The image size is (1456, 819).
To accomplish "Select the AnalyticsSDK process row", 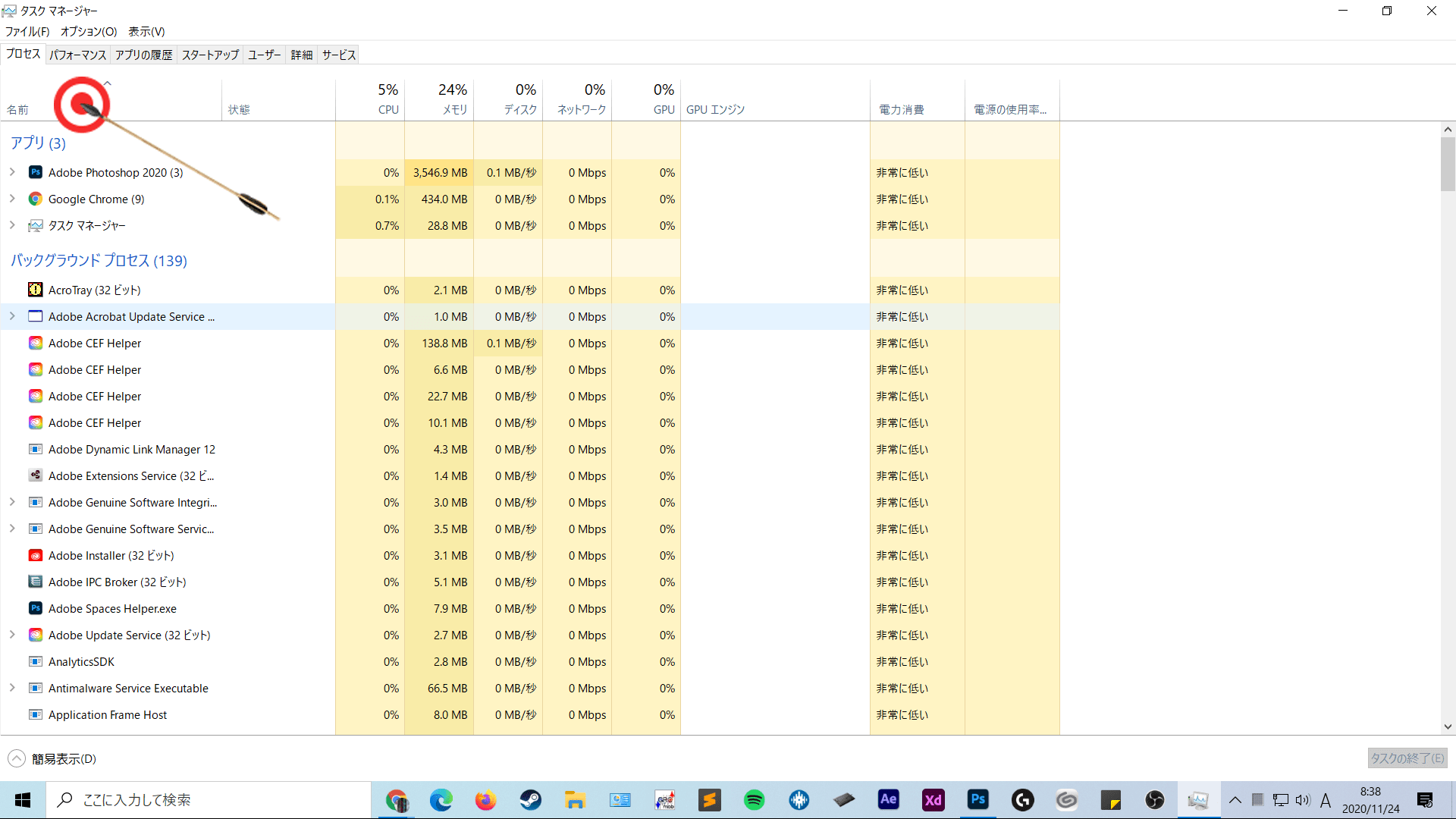I will coord(531,661).
